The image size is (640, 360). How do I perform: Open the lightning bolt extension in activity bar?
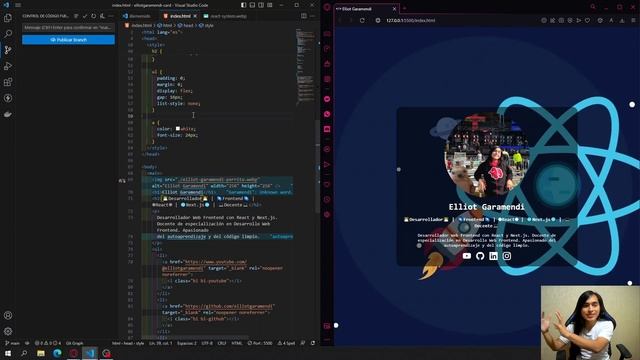tap(8, 98)
